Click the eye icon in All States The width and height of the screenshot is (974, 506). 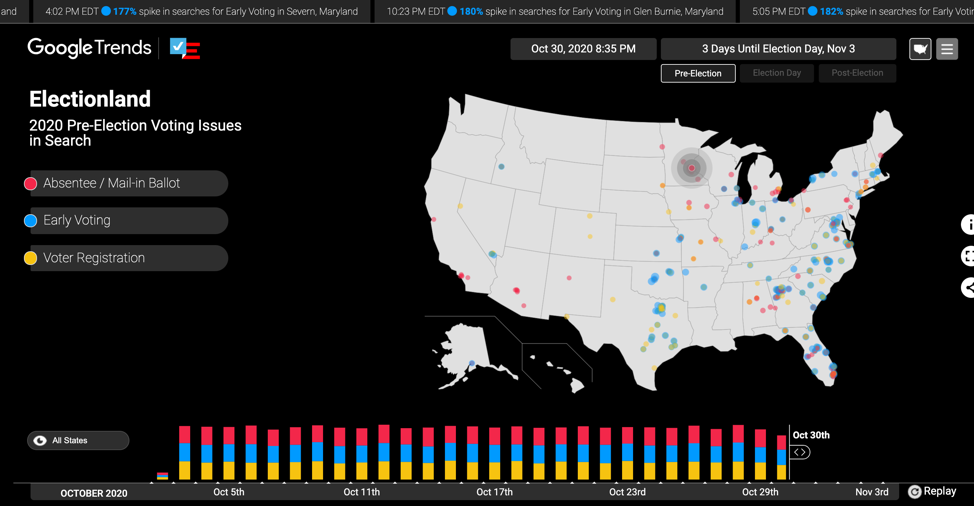tap(40, 440)
